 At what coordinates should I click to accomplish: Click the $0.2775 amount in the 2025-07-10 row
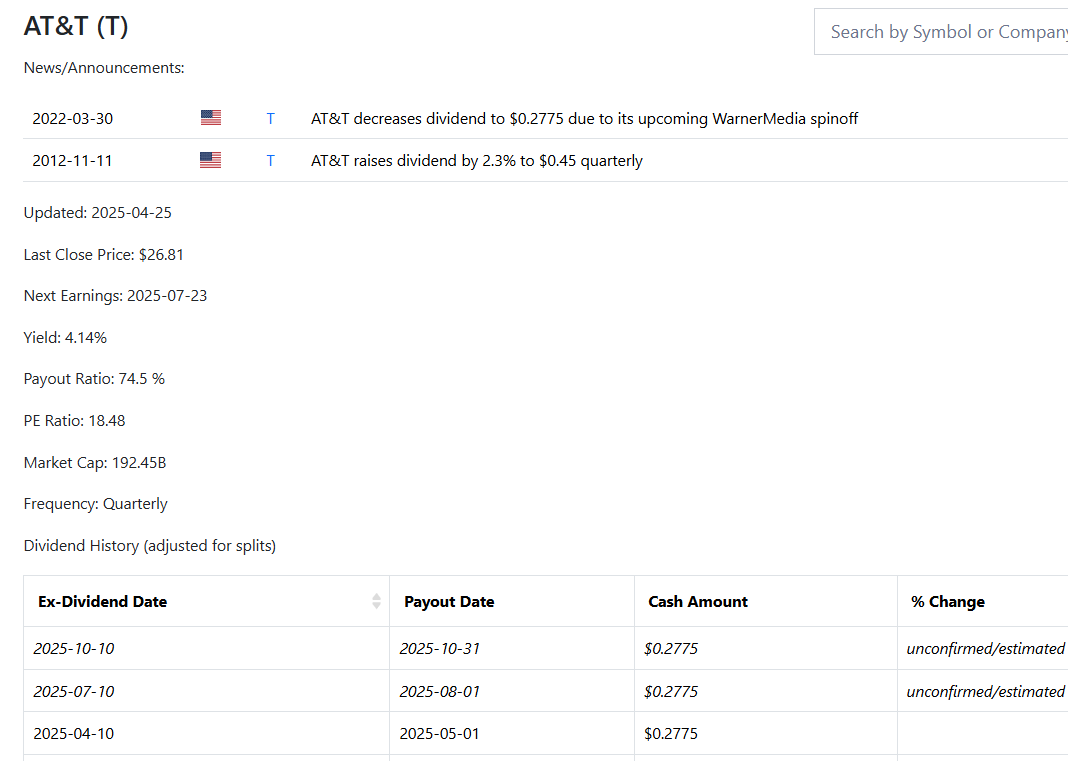(671, 692)
